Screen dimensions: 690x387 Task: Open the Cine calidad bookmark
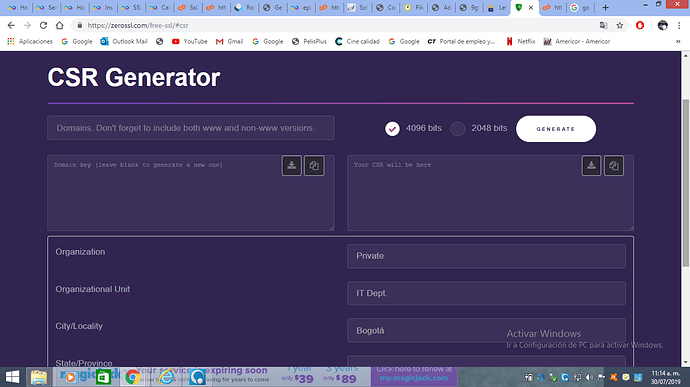coord(357,41)
